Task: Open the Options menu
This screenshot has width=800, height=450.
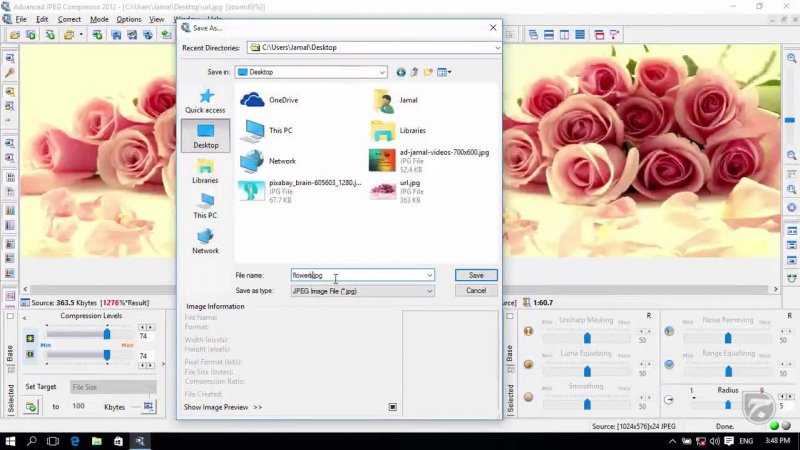Action: coord(129,19)
